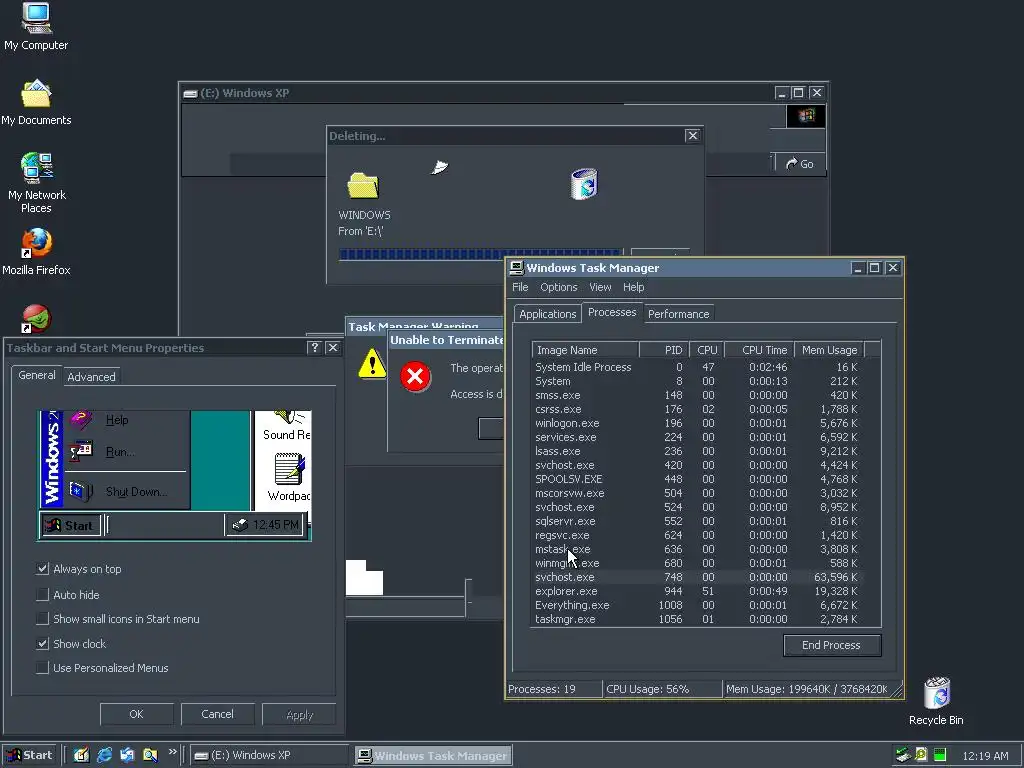Select winlogon.exe process row
The image size is (1024, 768).
(696, 423)
